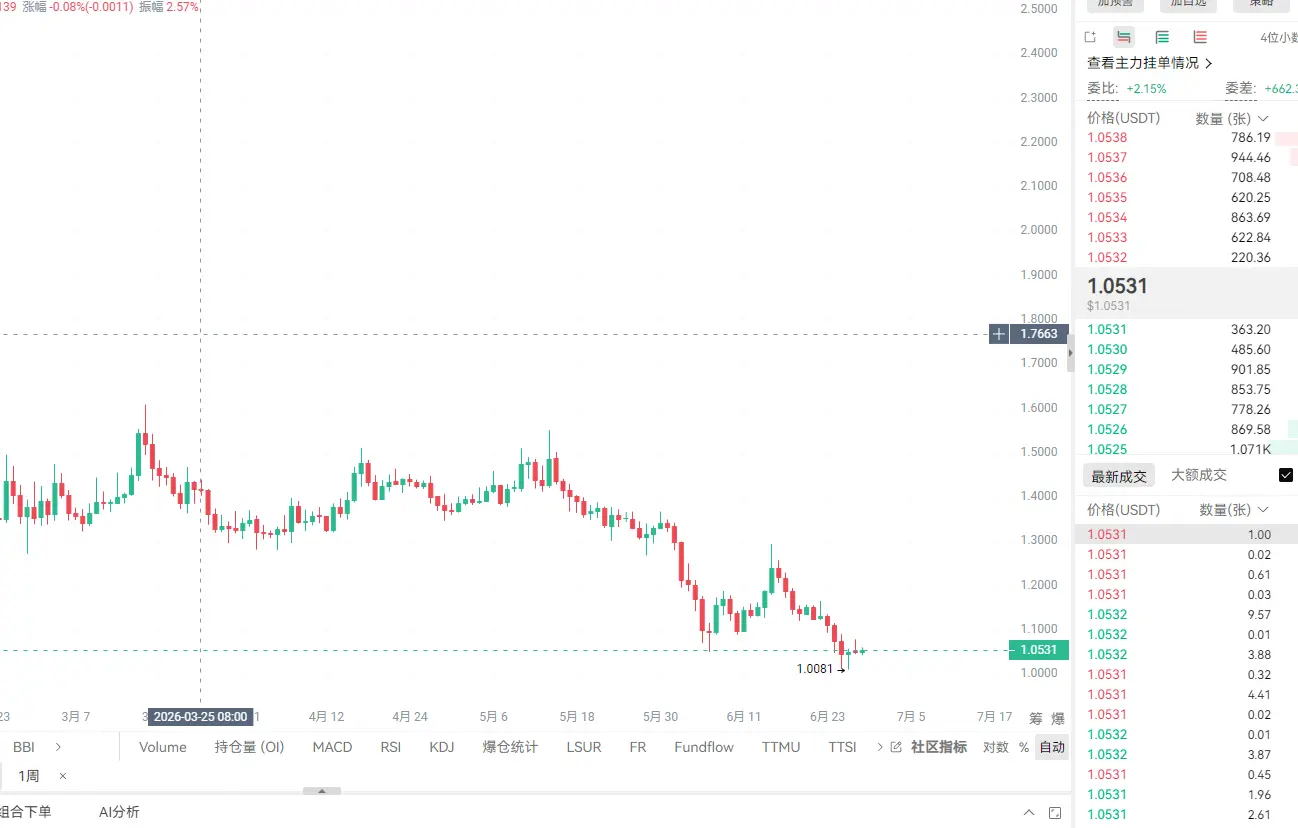The image size is (1298, 828).
Task: Toggle the 对数 log scale option
Action: point(995,747)
